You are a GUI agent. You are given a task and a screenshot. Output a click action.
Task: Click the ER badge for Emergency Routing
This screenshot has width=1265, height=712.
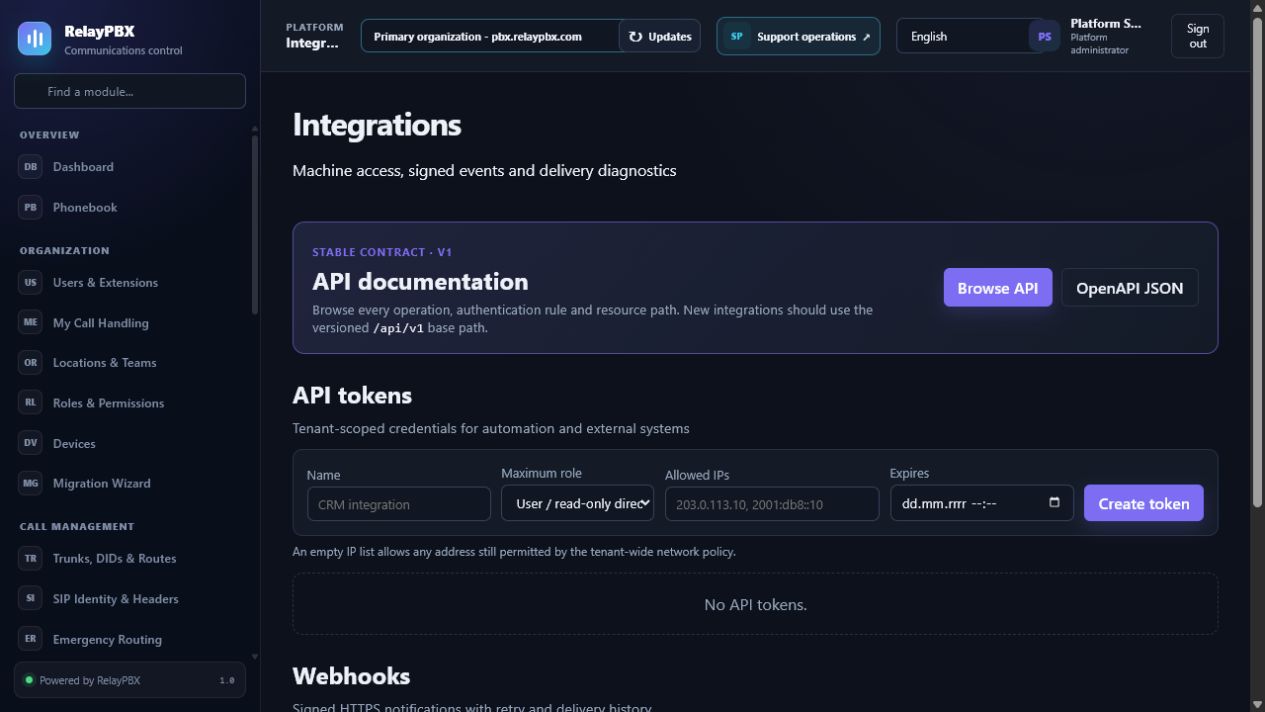[30, 639]
